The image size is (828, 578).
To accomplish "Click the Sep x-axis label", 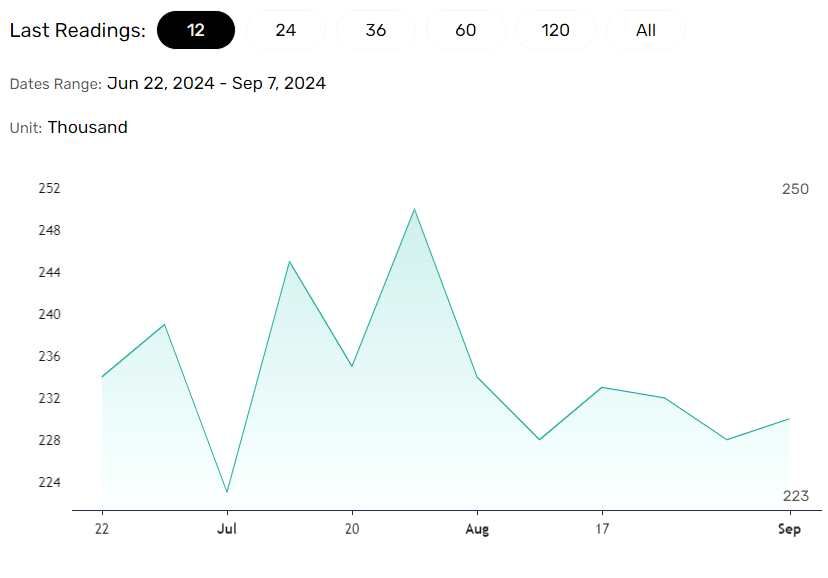I will pos(789,529).
